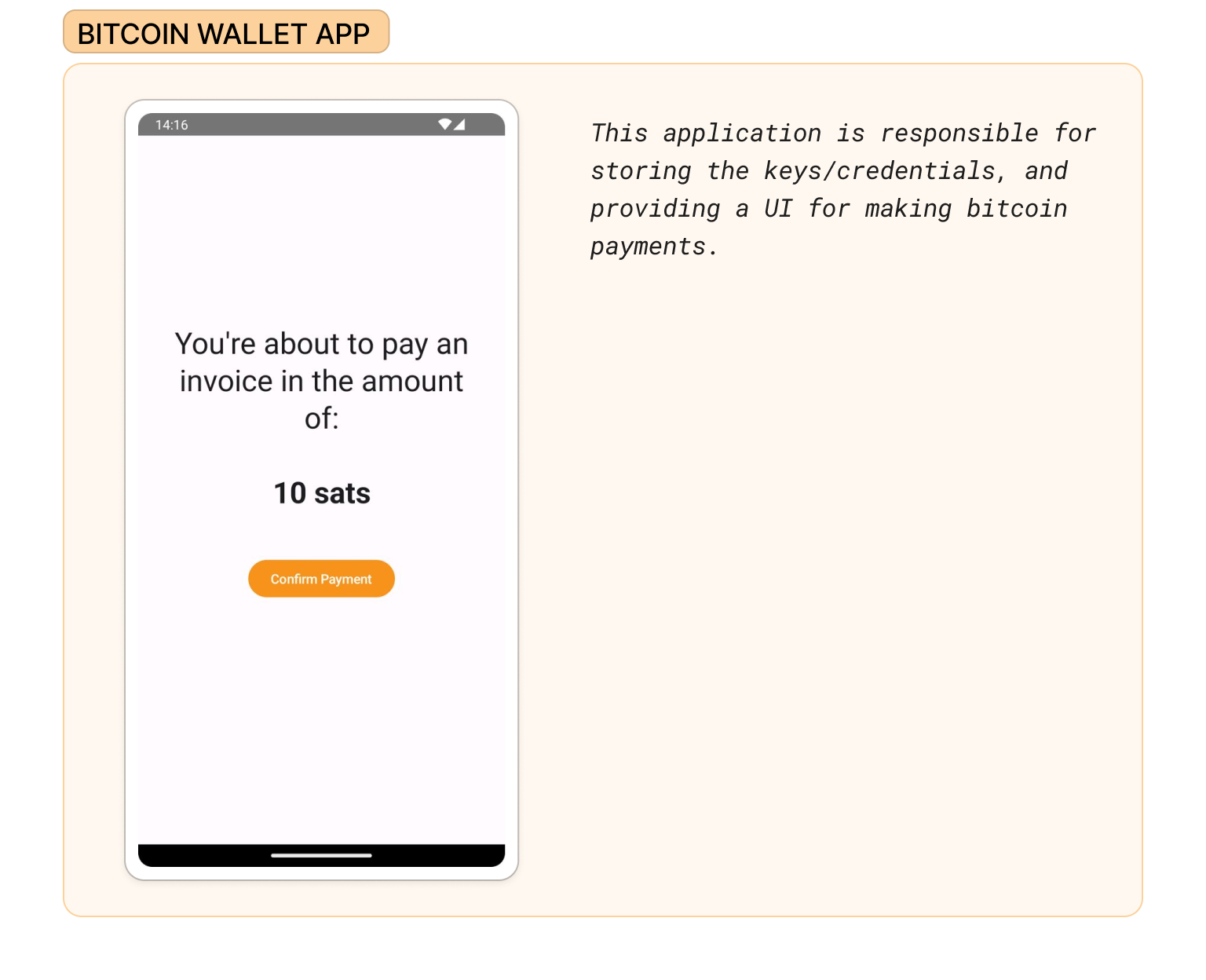Click the word "payments." in the description
This screenshot has height=980, width=1206.
click(x=653, y=246)
